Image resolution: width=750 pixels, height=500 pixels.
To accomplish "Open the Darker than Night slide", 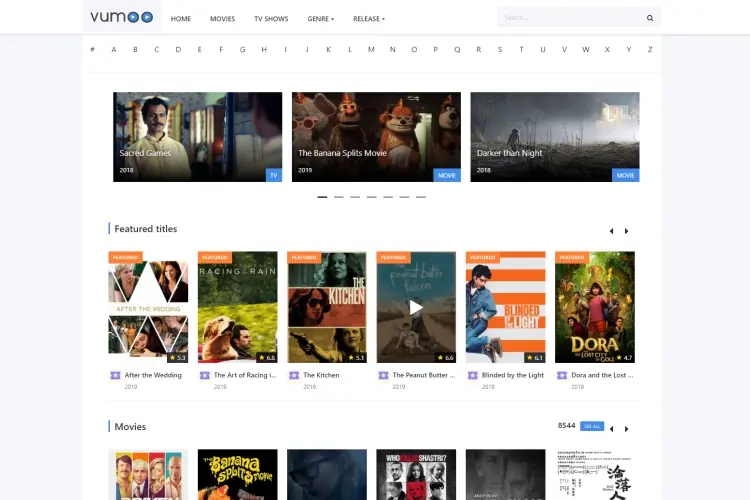I will (555, 137).
